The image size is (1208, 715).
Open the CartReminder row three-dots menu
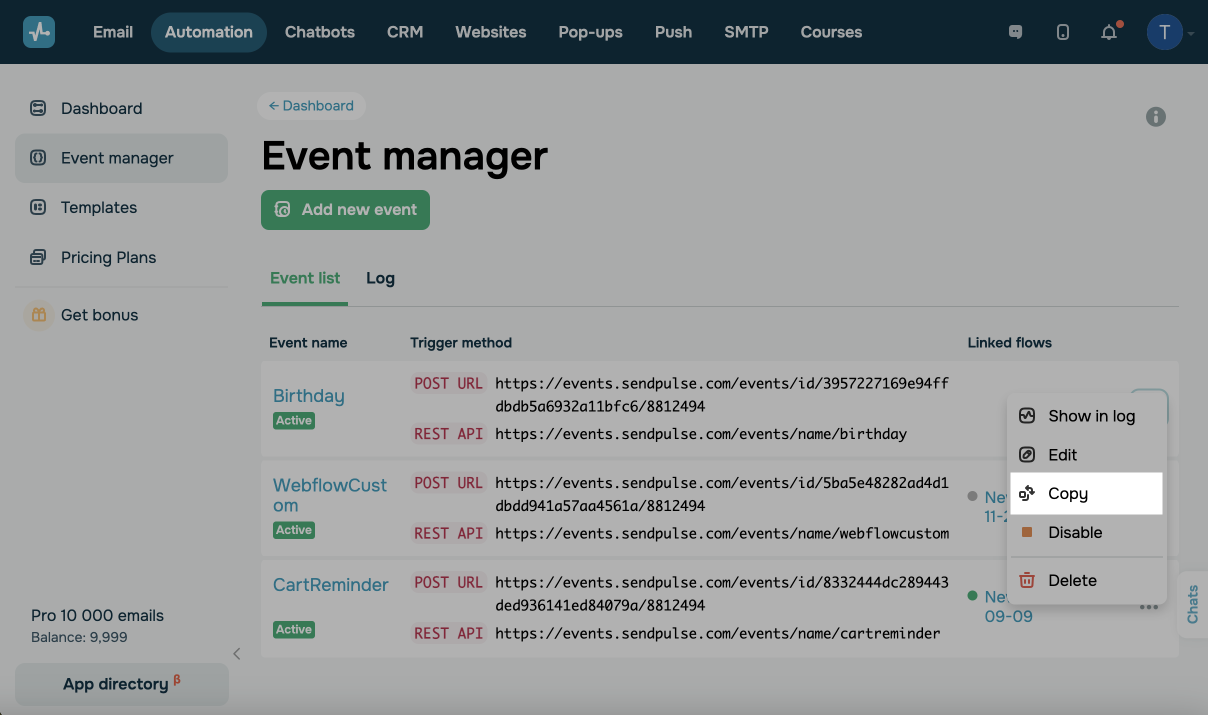click(1149, 607)
